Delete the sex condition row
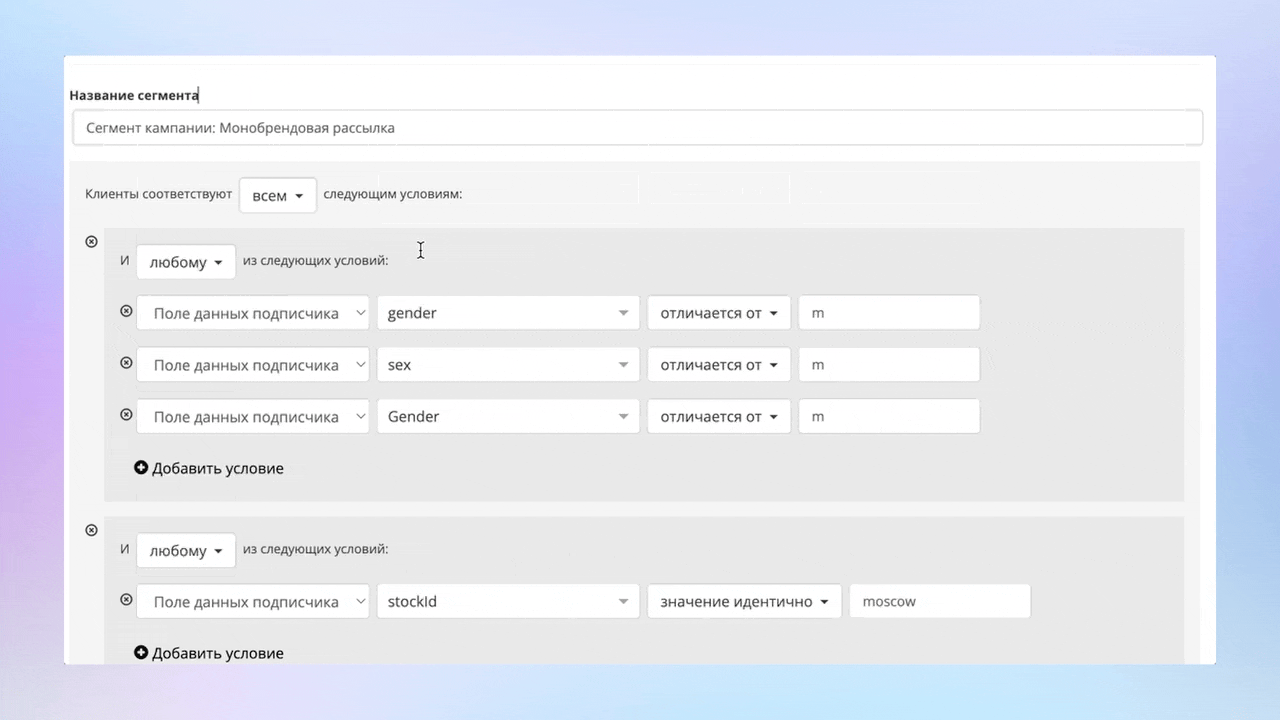 point(126,363)
